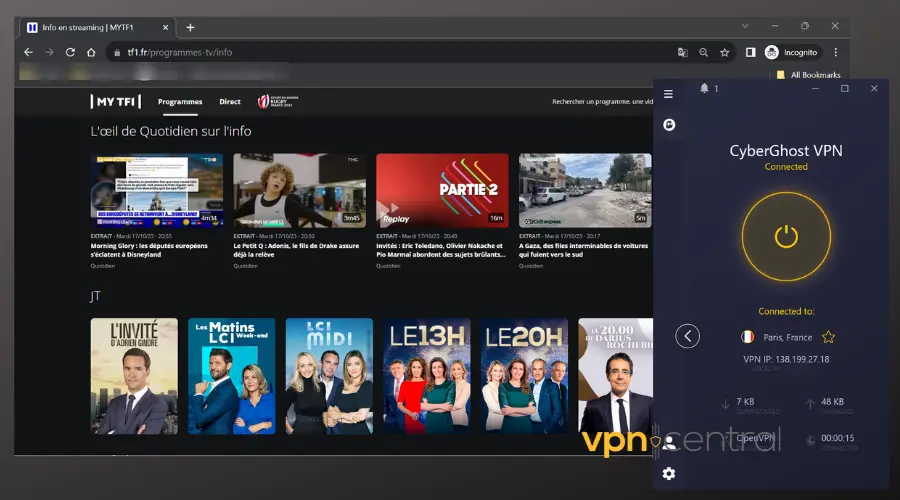The image size is (900, 500).
Task: Click the MY TF1 logo
Action: tap(115, 102)
